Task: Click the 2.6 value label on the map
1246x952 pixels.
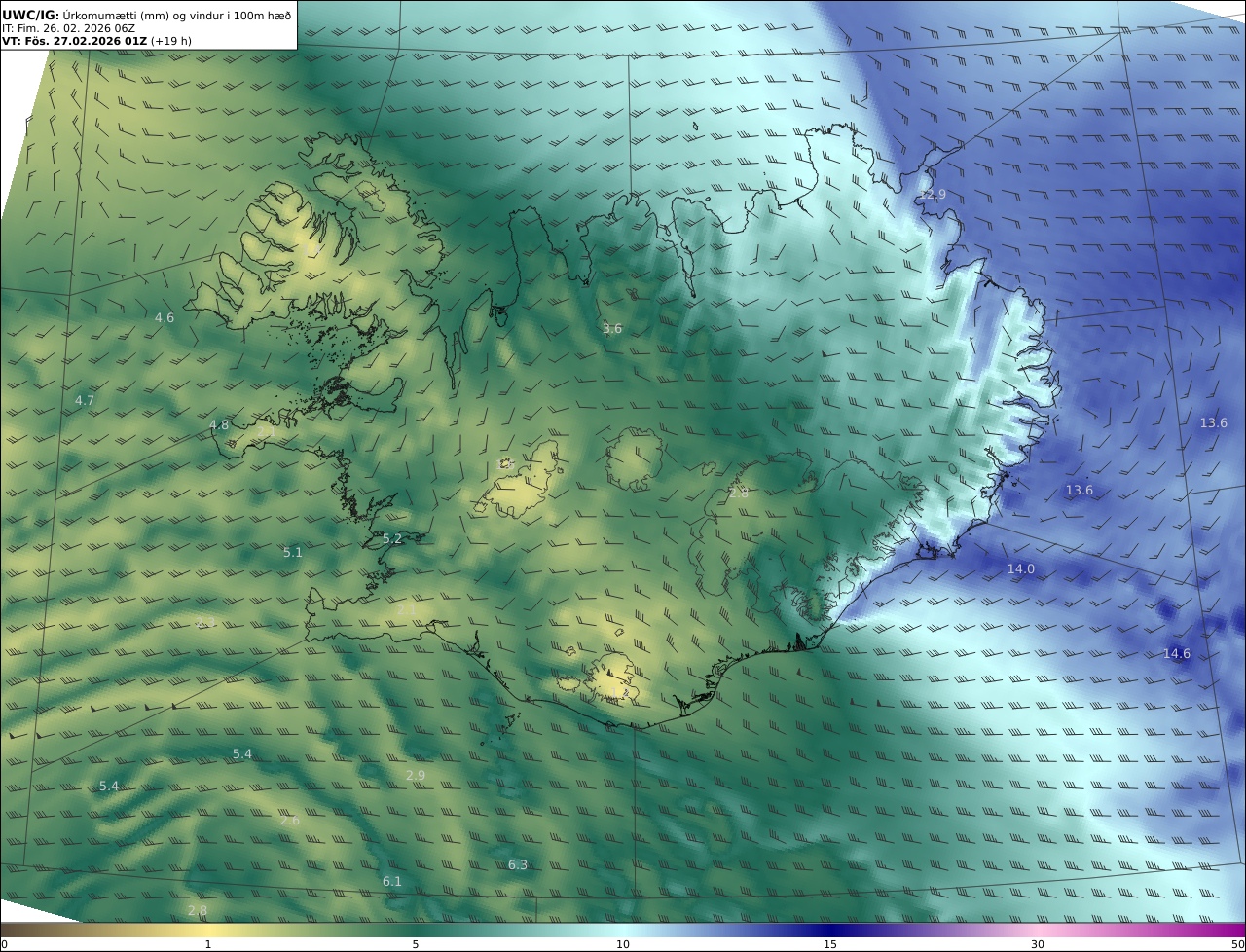Action: (x=290, y=820)
